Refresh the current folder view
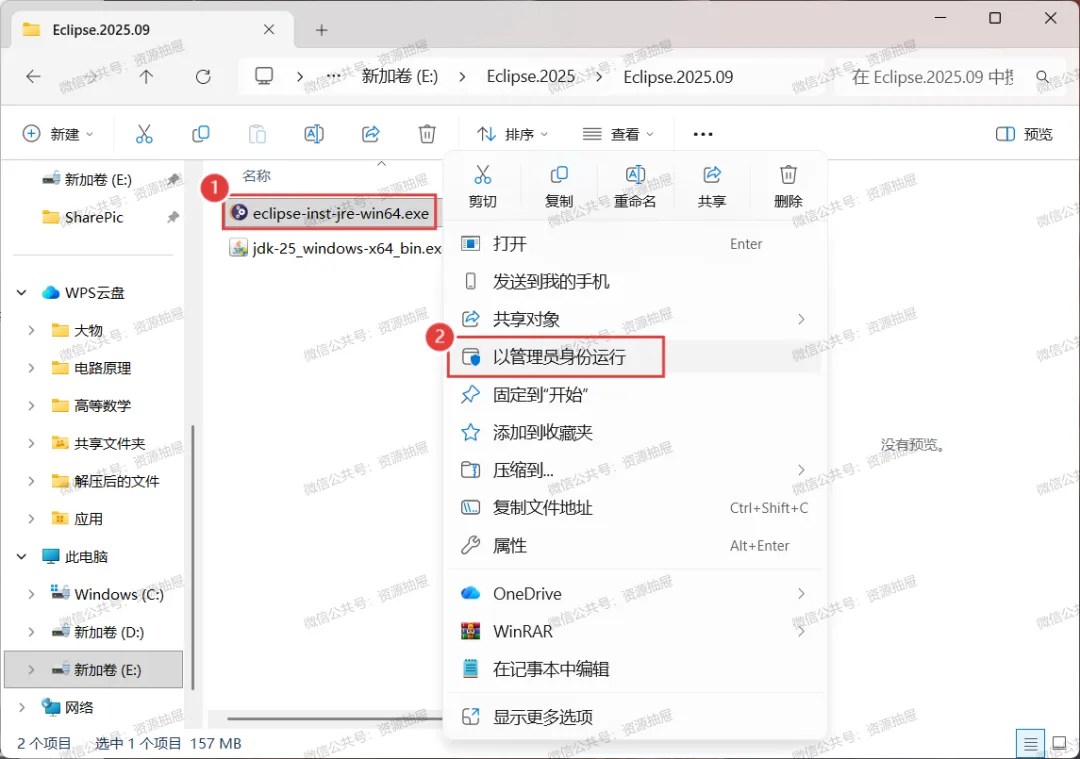Image resolution: width=1080 pixels, height=759 pixels. click(202, 76)
